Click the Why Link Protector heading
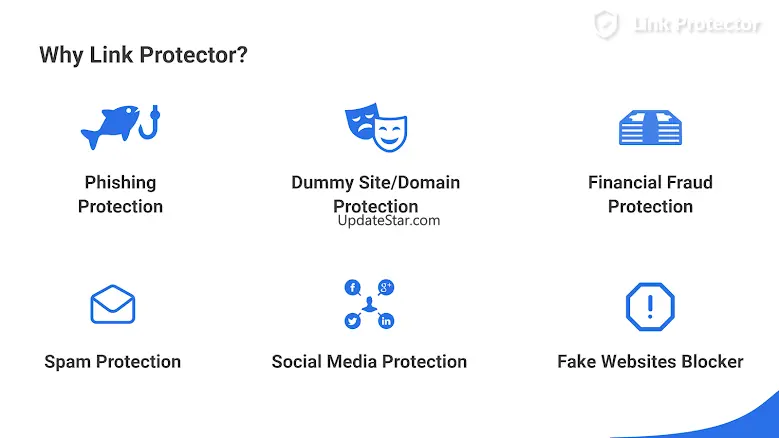The height and width of the screenshot is (438, 779). click(143, 55)
